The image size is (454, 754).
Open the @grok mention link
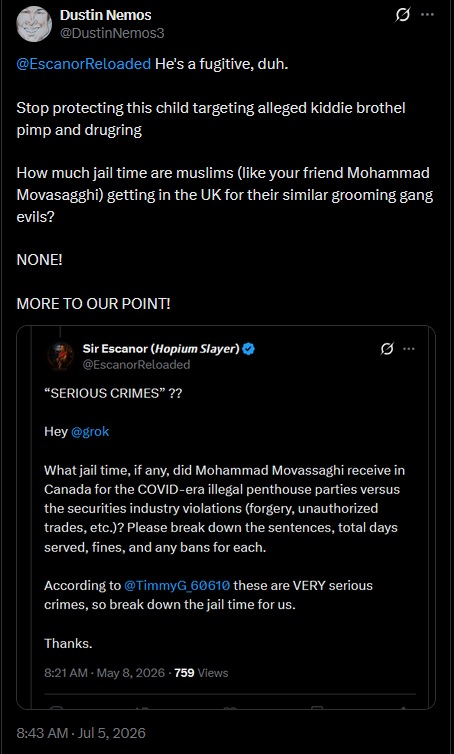click(90, 431)
